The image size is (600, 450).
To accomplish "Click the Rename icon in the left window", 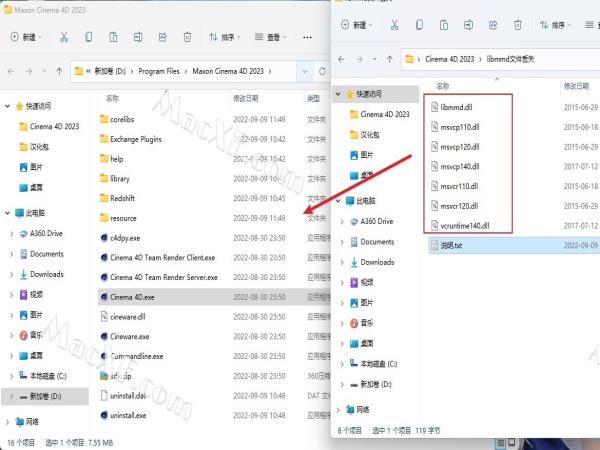I will click(138, 37).
